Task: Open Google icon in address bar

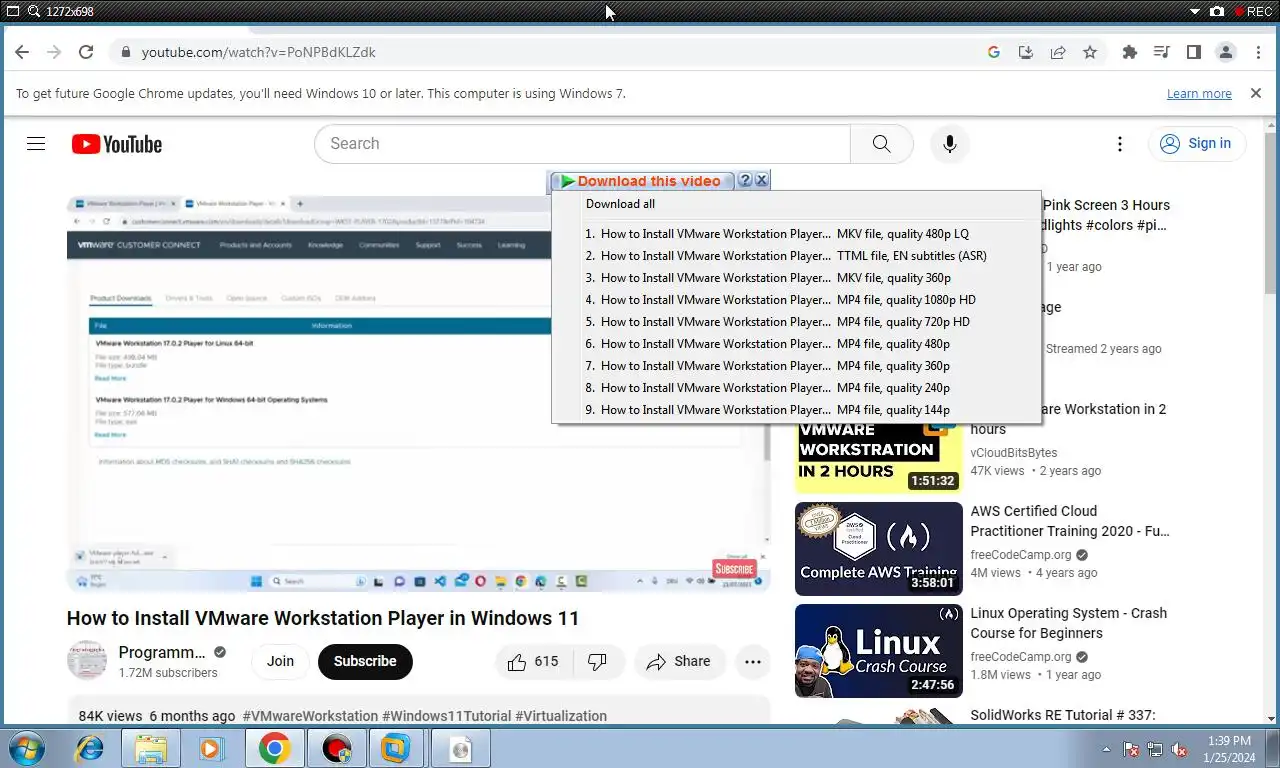Action: (x=994, y=52)
